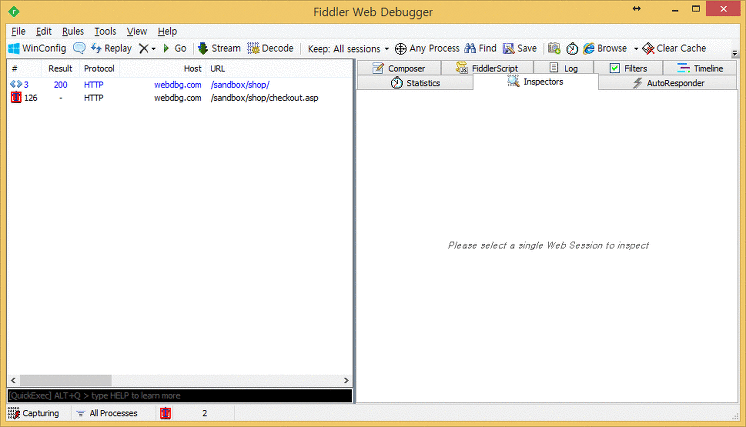This screenshot has width=746, height=427.
Task: Open the Rules menu
Action: (73, 31)
